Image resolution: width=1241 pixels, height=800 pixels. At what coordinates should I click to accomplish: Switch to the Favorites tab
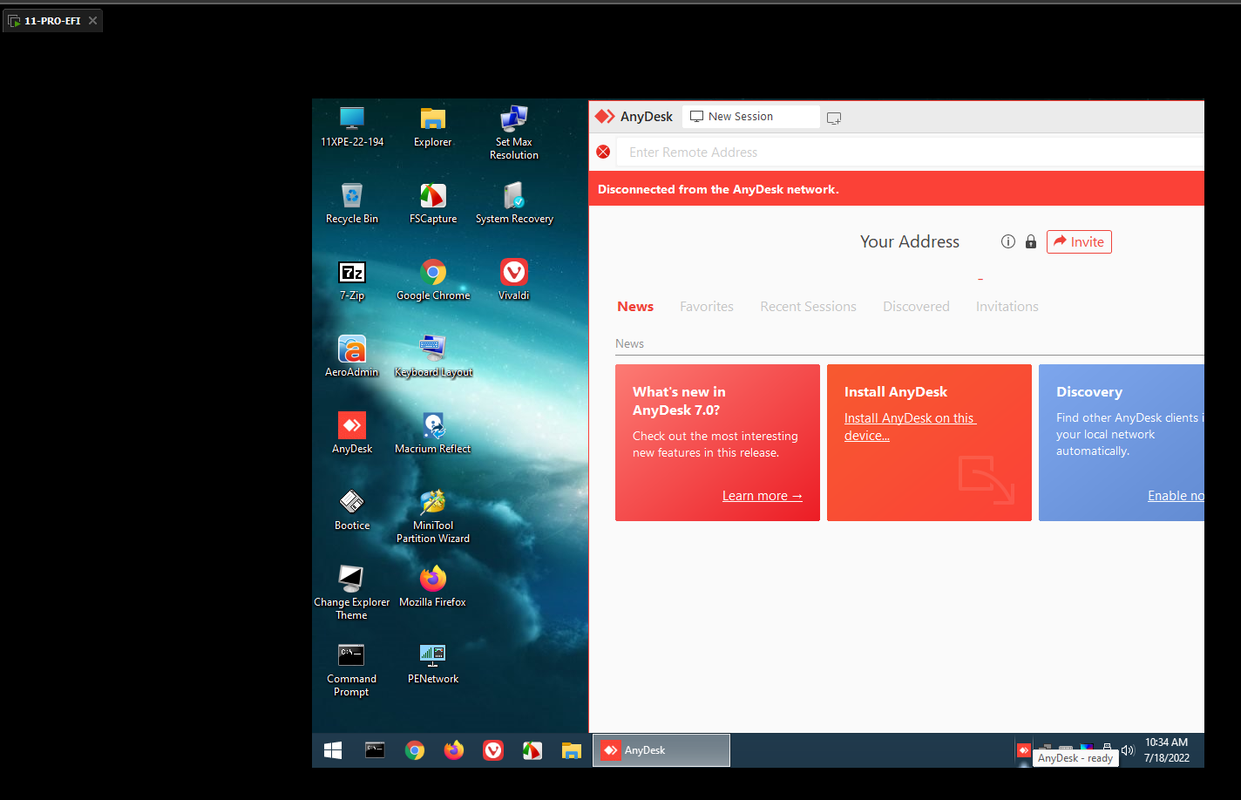(707, 307)
